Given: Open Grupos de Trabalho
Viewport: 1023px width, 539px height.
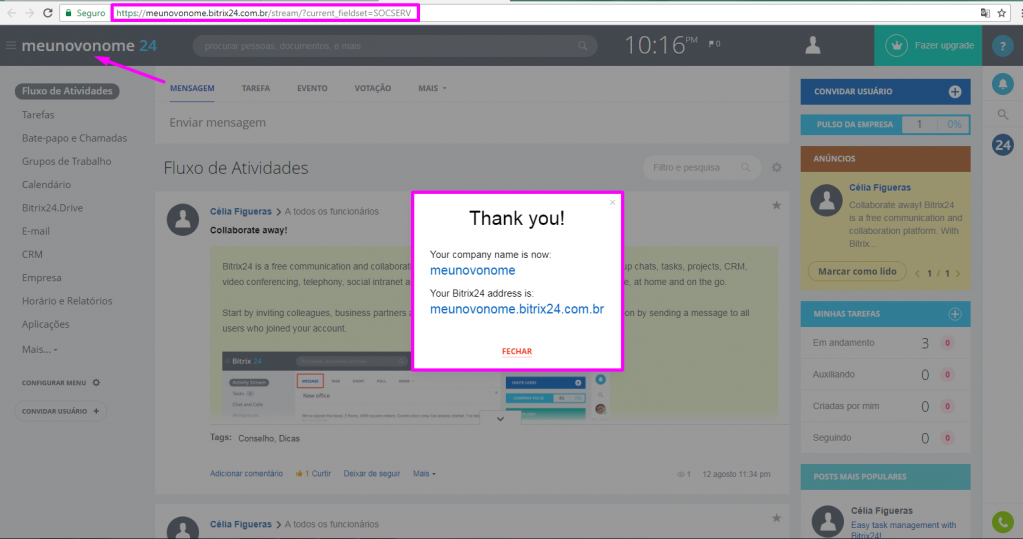Looking at the screenshot, I should (x=67, y=161).
